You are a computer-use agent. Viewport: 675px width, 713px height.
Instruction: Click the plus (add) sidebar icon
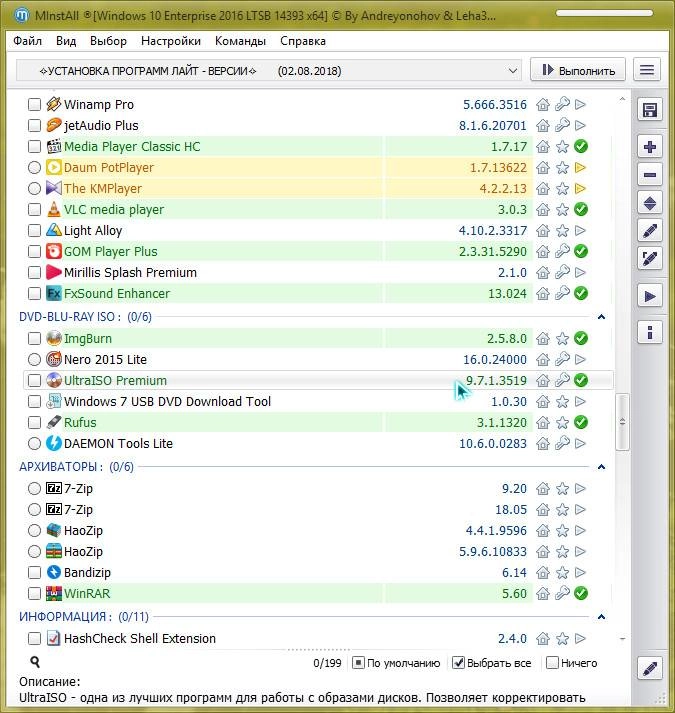(650, 147)
